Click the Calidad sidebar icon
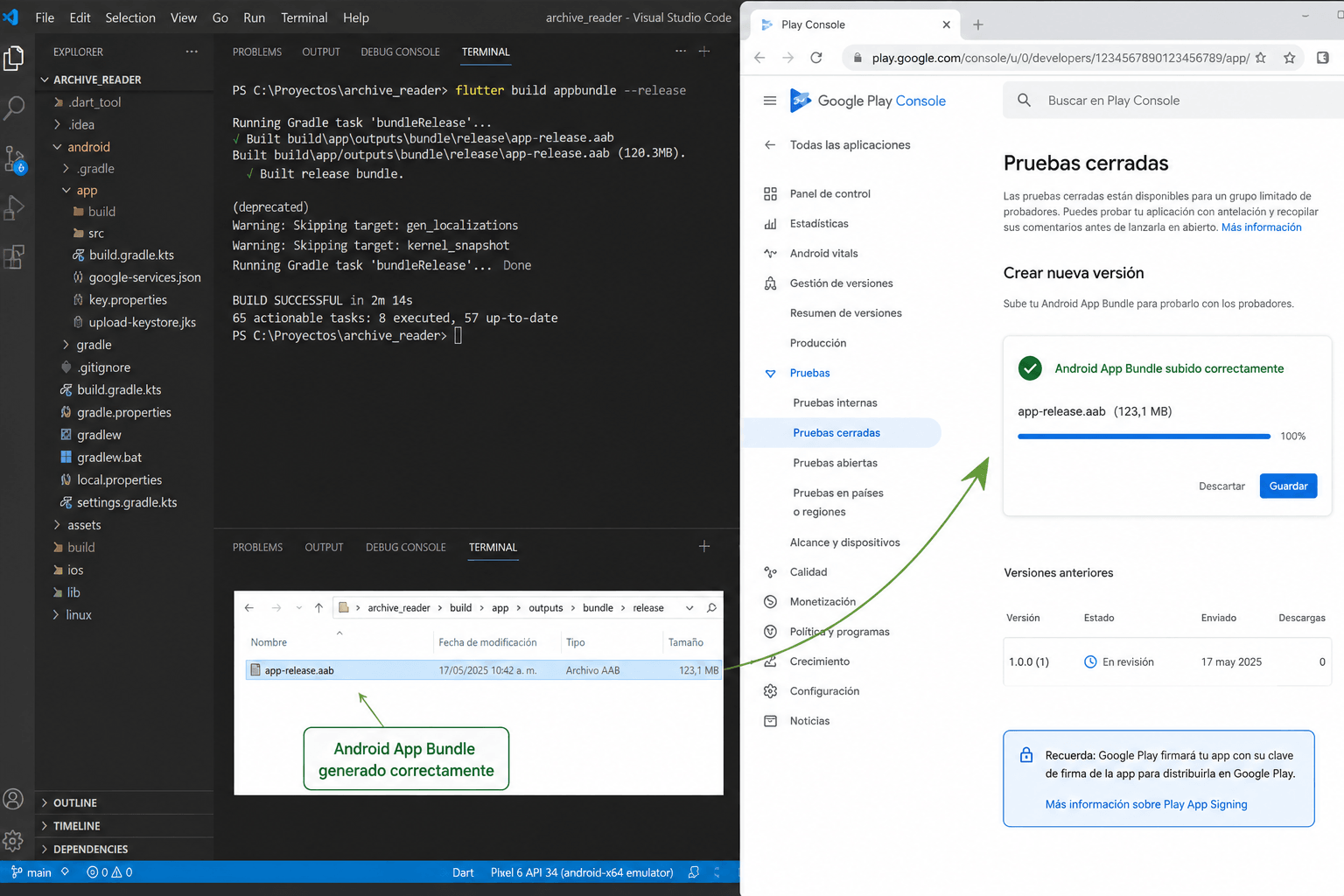The width and height of the screenshot is (1344, 896). pos(770,572)
